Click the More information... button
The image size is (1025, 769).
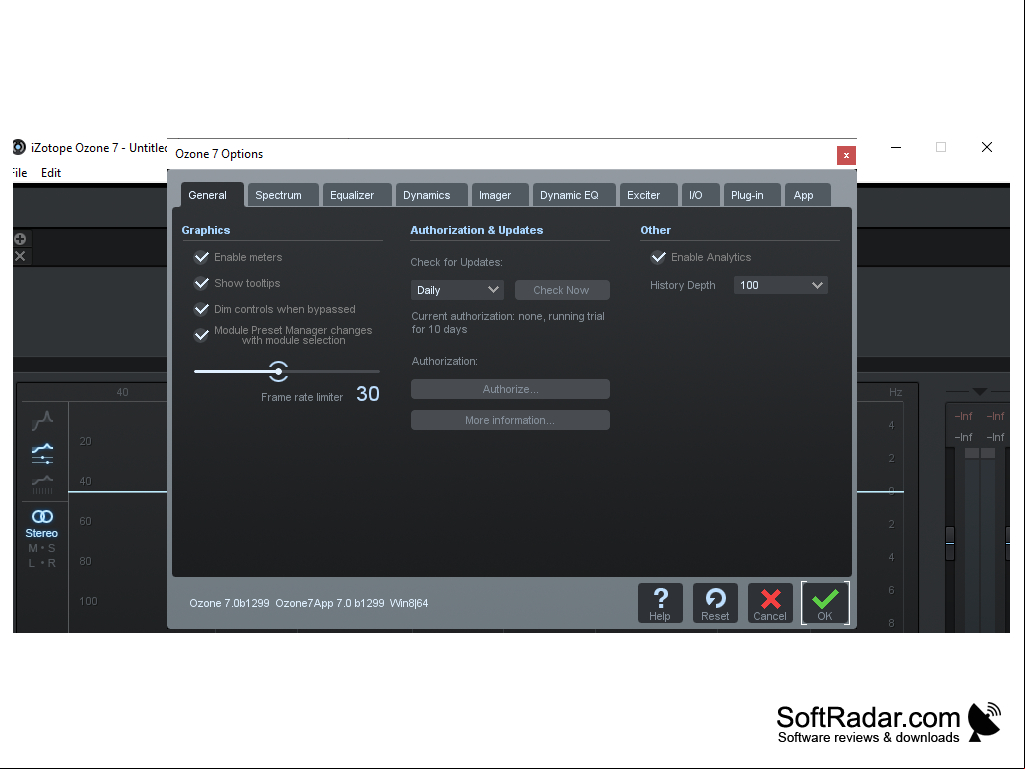click(511, 420)
